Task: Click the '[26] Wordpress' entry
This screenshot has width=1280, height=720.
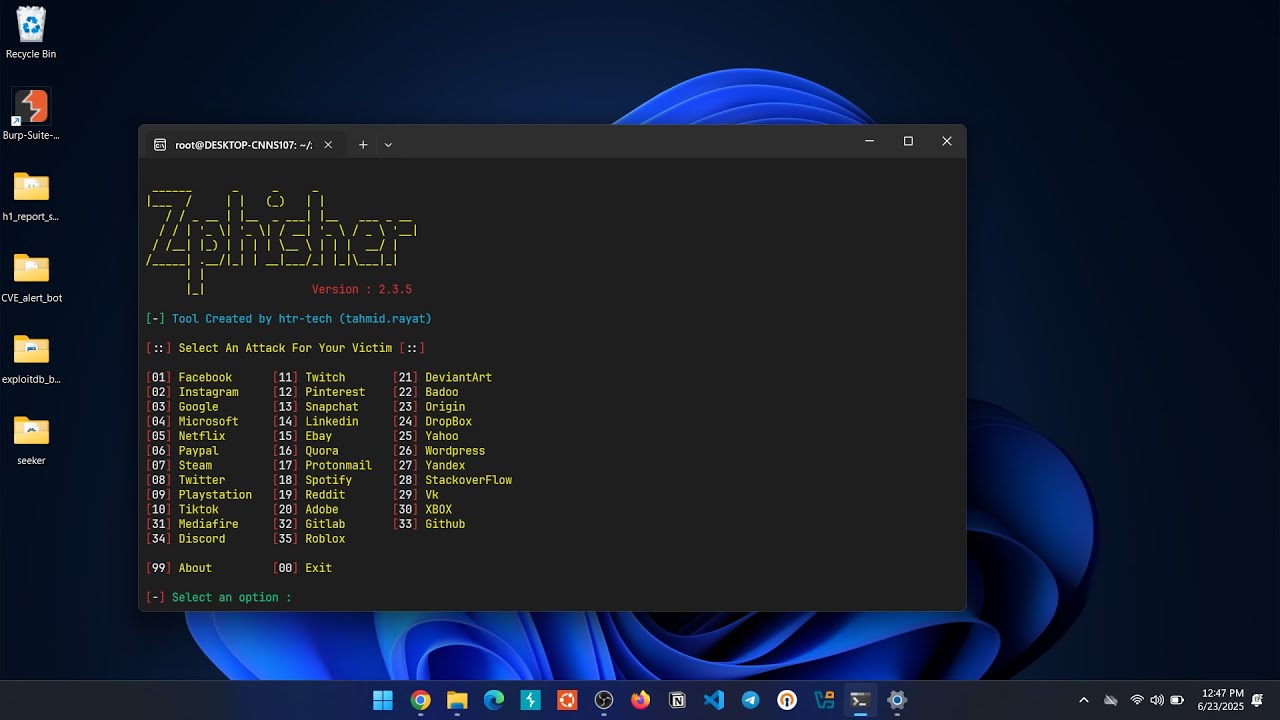Action: coord(439,451)
